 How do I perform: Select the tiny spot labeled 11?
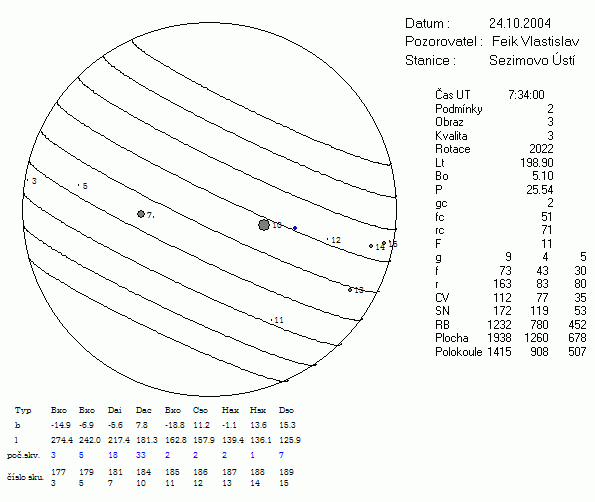272,321
